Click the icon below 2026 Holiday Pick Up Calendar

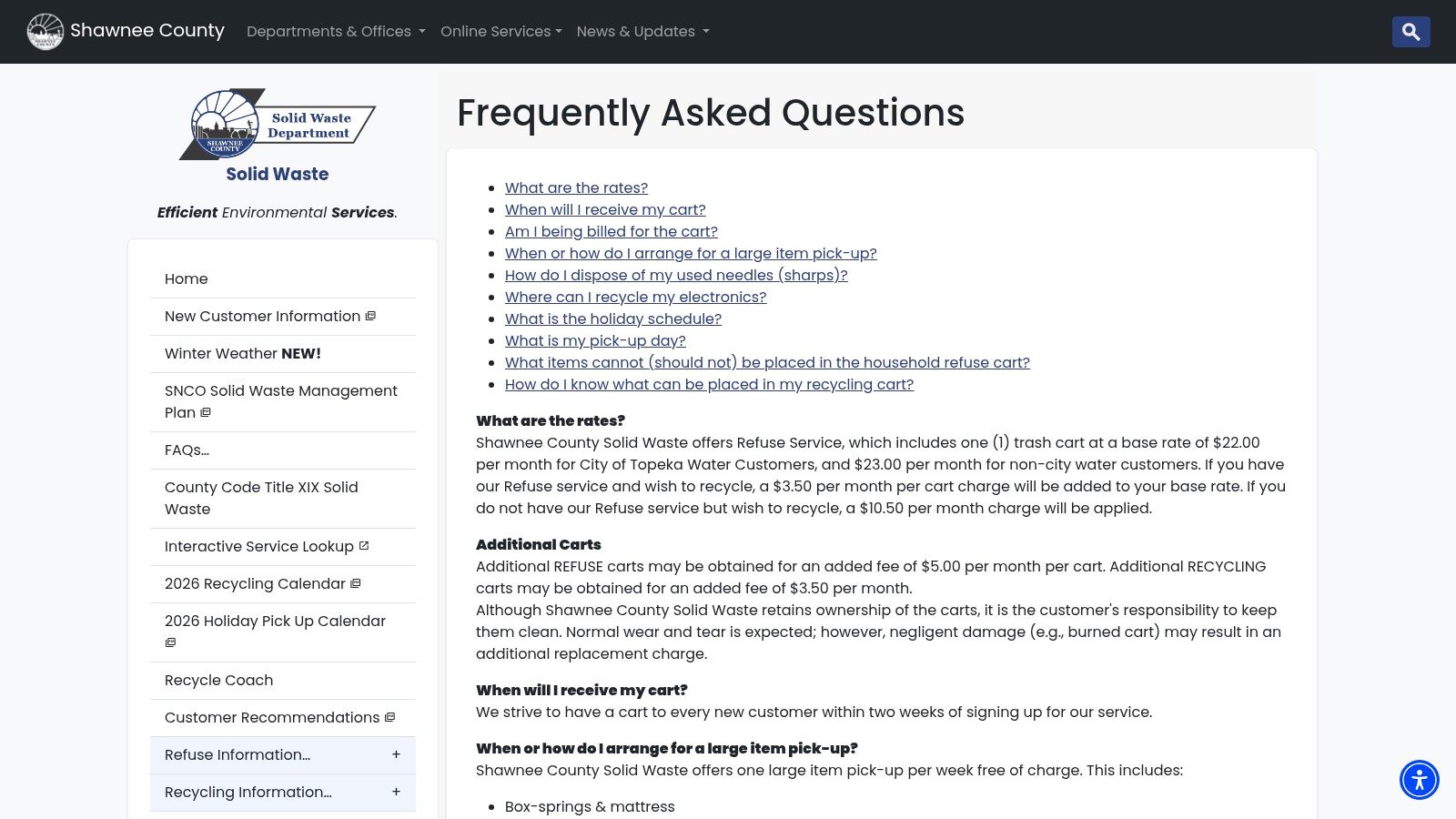tap(170, 642)
